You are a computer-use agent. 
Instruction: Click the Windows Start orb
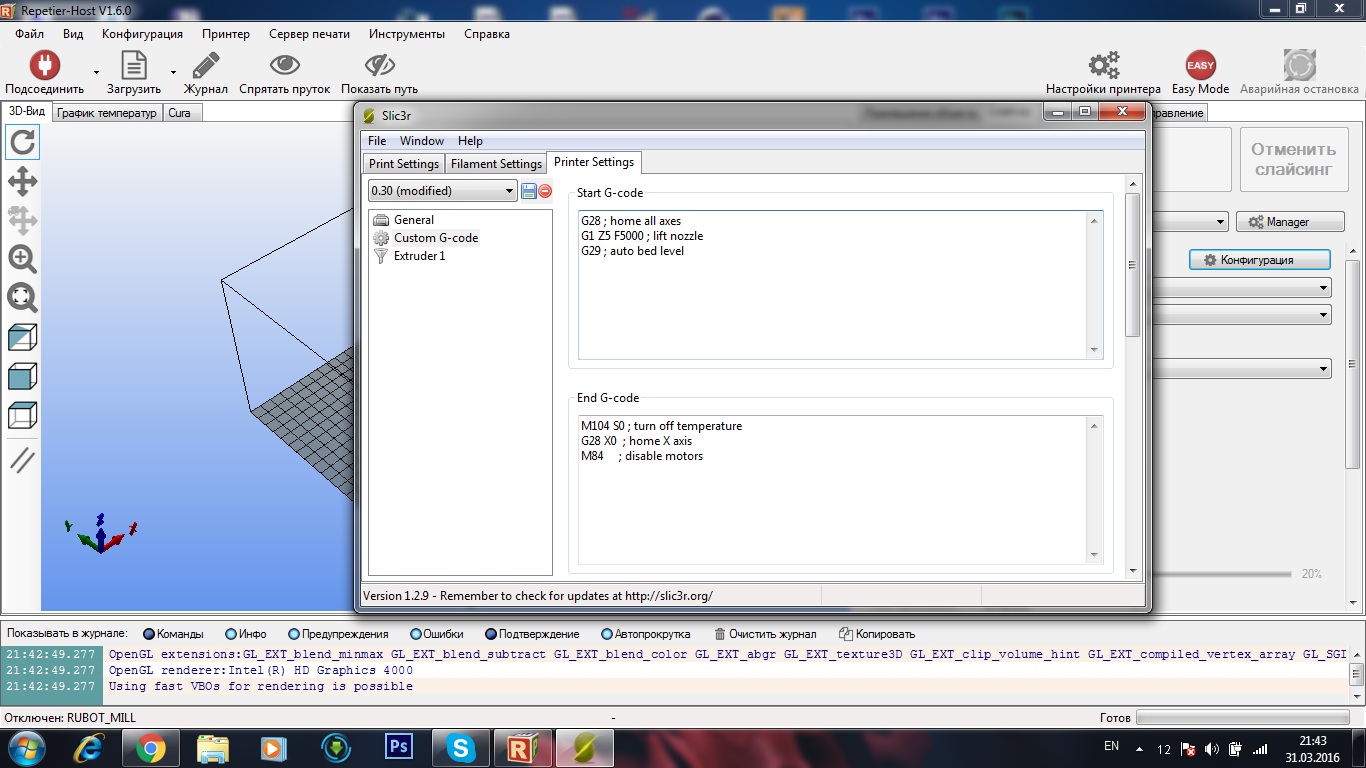pos(26,747)
